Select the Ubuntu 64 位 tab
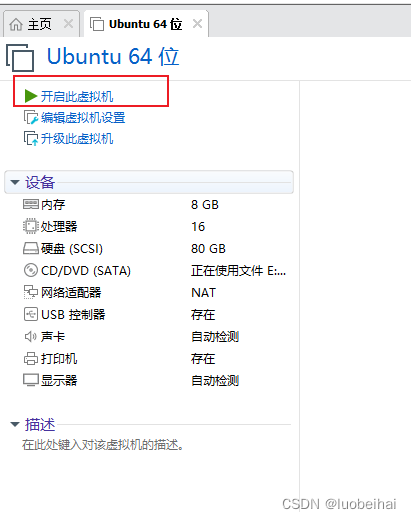The width and height of the screenshot is (411, 519). (146, 24)
